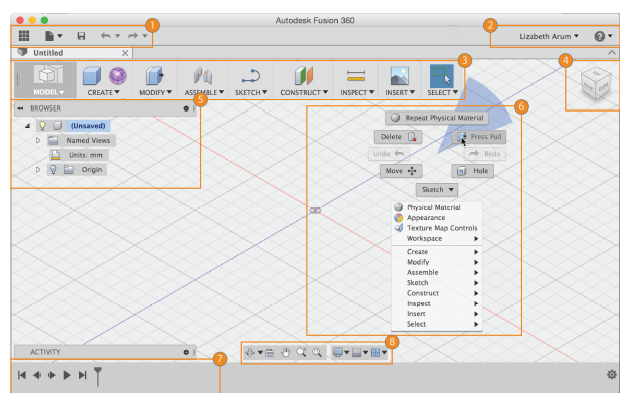Click the Construct plane icon
Image resolution: width=630 pixels, height=403 pixels.
click(x=303, y=76)
